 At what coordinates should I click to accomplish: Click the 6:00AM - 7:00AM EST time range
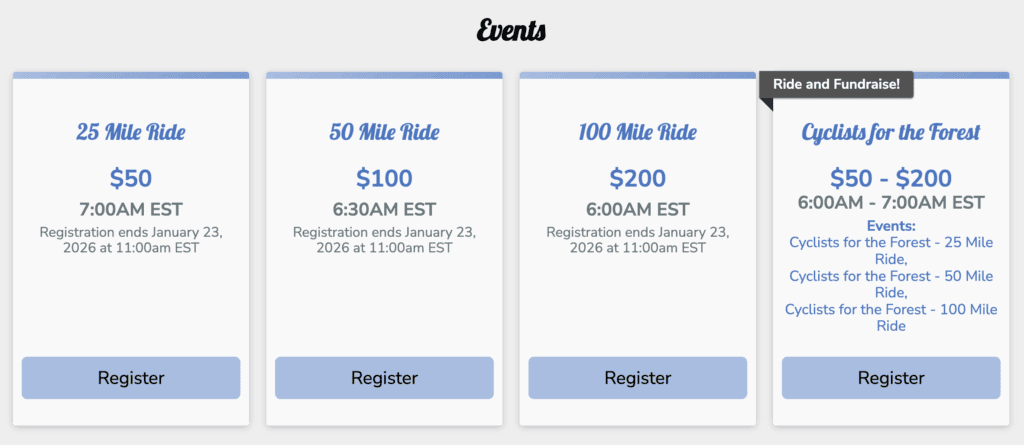(x=891, y=202)
